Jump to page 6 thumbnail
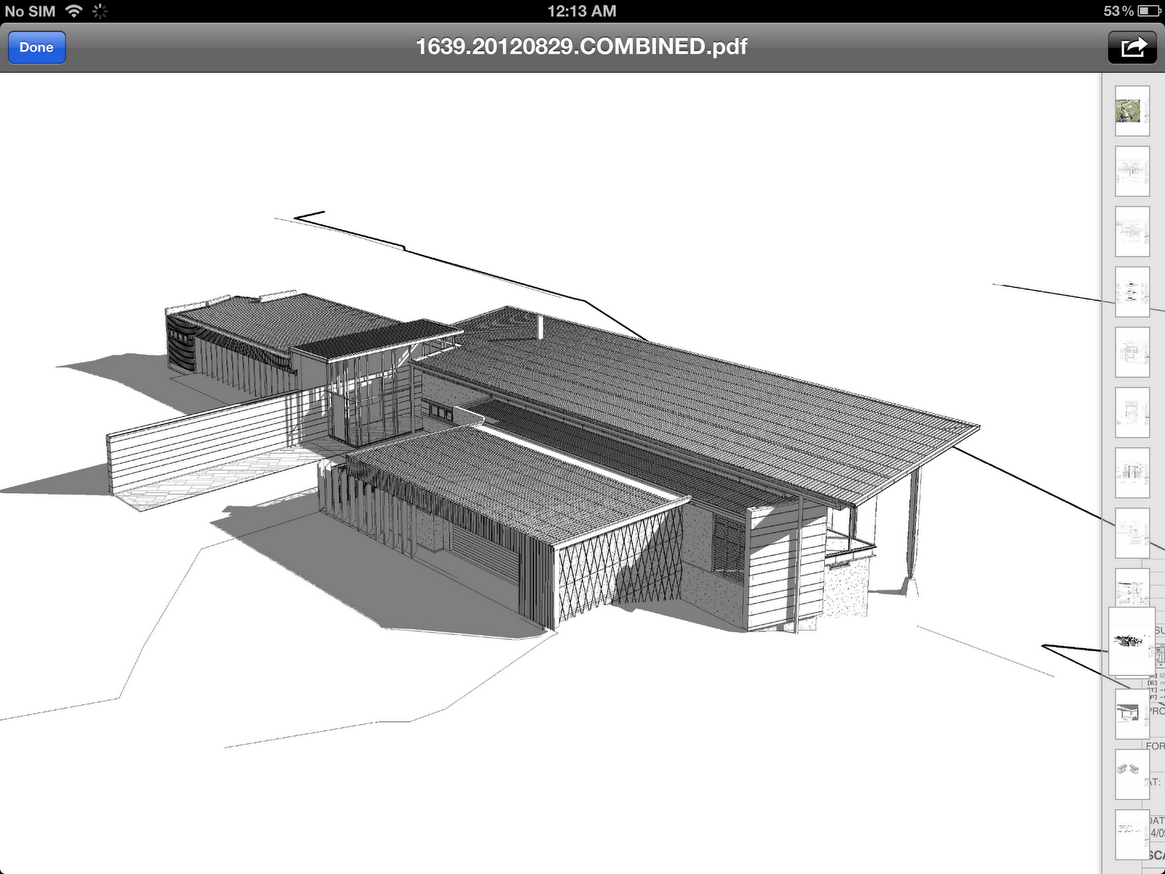1165x874 pixels. (x=1132, y=412)
